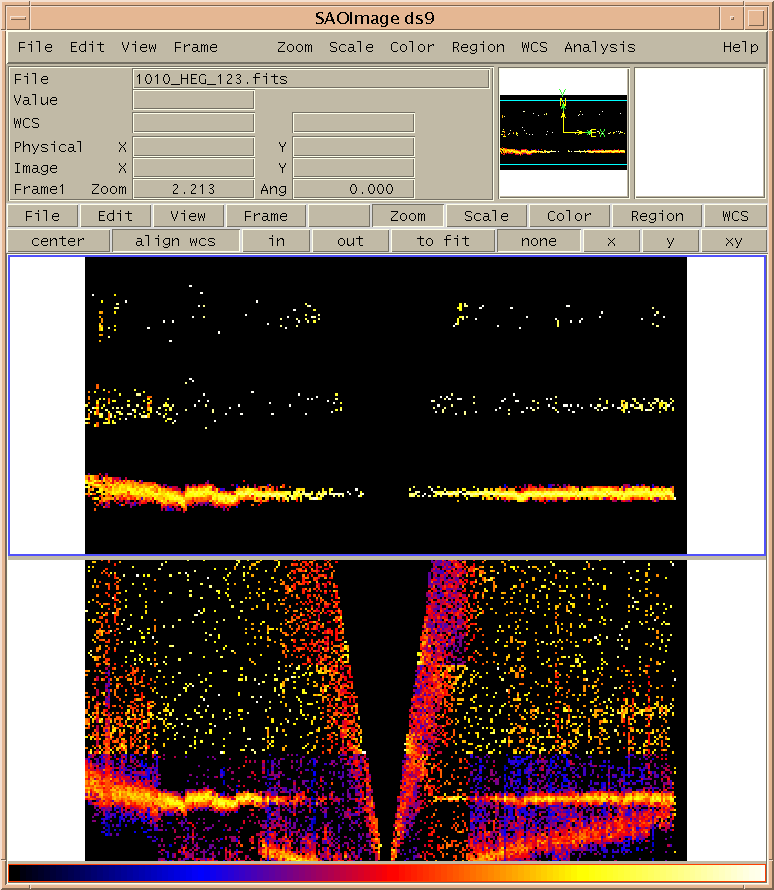This screenshot has height=890, width=774.
Task: Click the window menu button in title bar
Action: [15, 17]
